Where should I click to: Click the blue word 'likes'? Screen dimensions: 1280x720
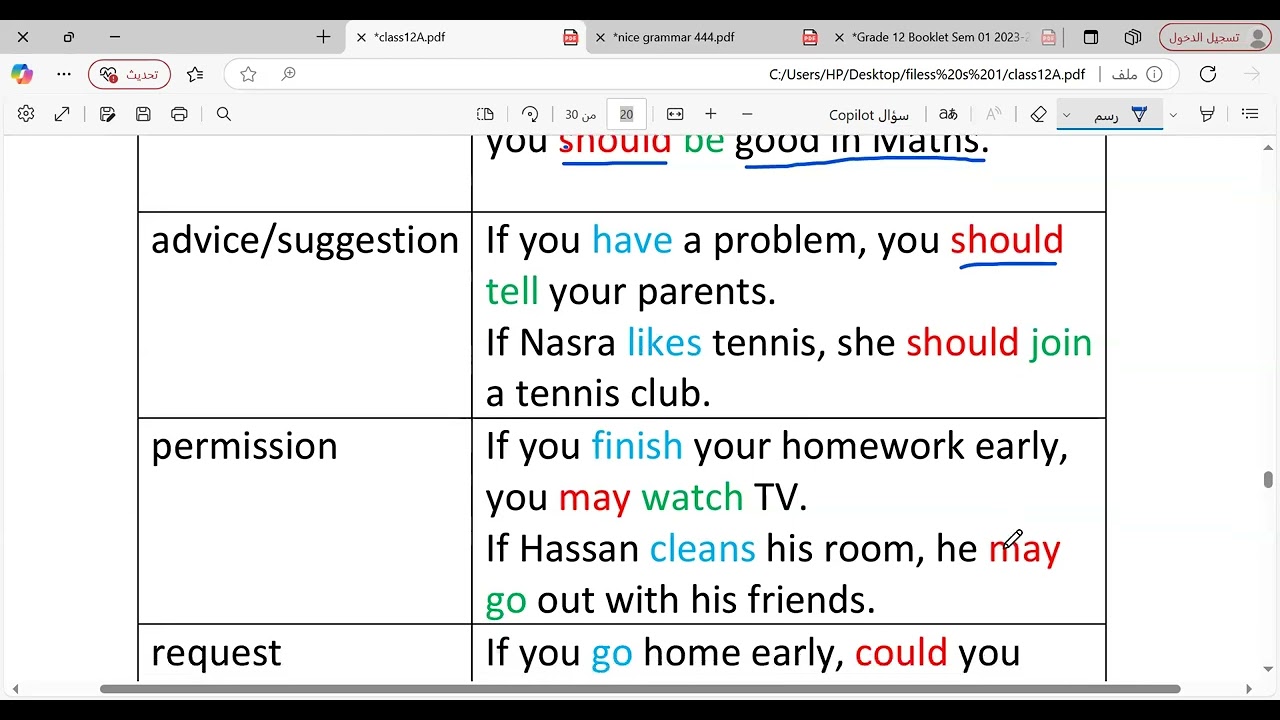point(664,343)
